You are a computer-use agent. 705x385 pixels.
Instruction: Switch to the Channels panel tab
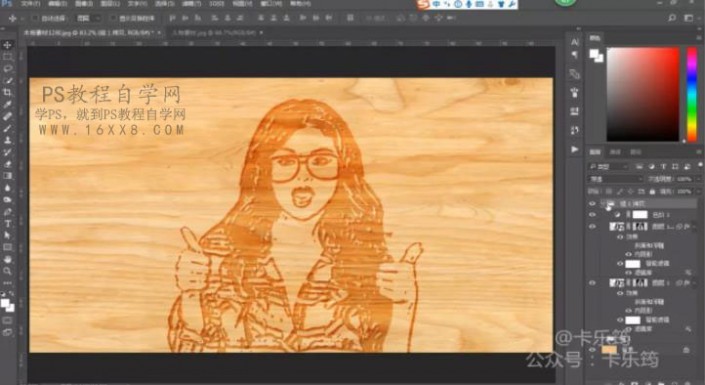pyautogui.click(x=615, y=152)
